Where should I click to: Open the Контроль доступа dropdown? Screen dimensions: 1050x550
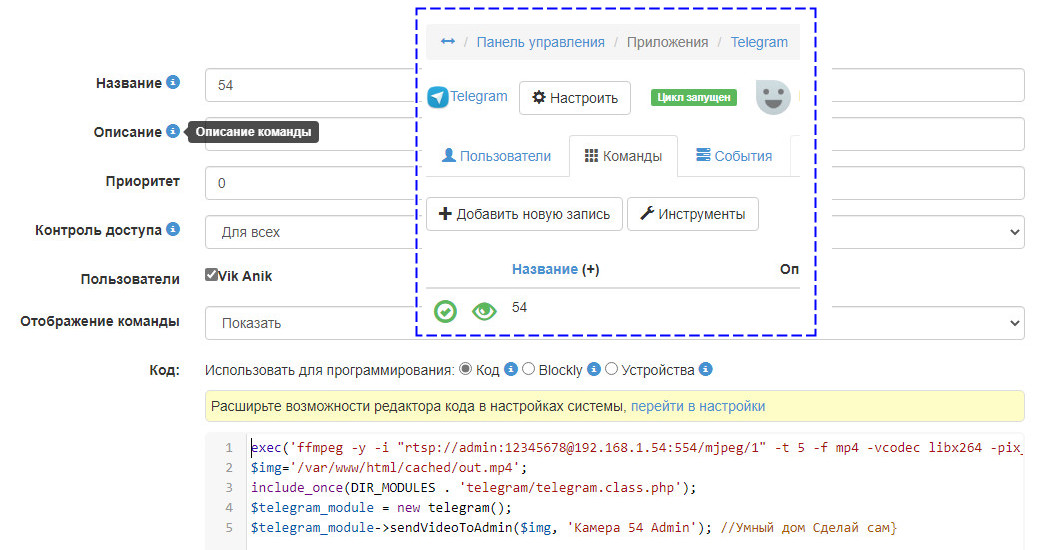[x=615, y=232]
